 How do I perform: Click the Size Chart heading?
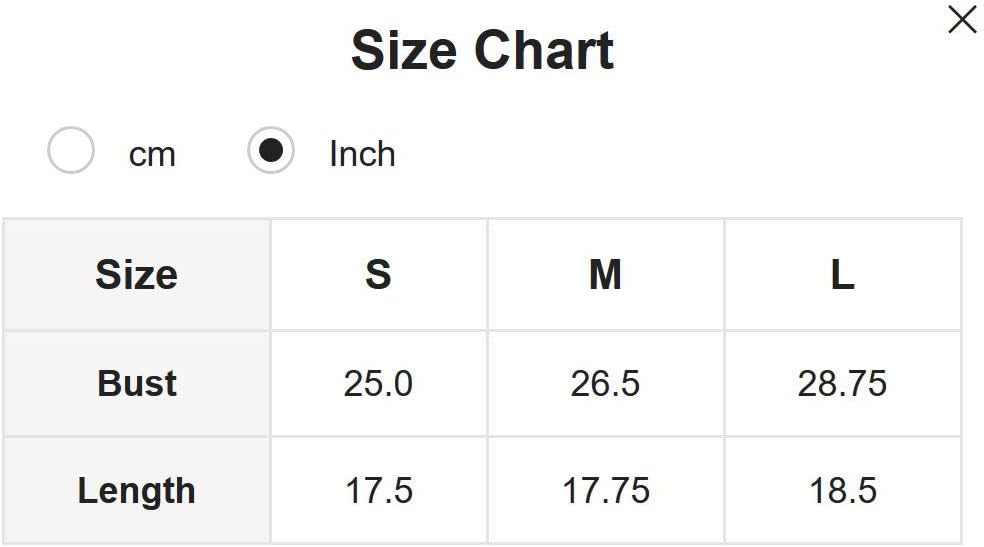click(x=482, y=50)
